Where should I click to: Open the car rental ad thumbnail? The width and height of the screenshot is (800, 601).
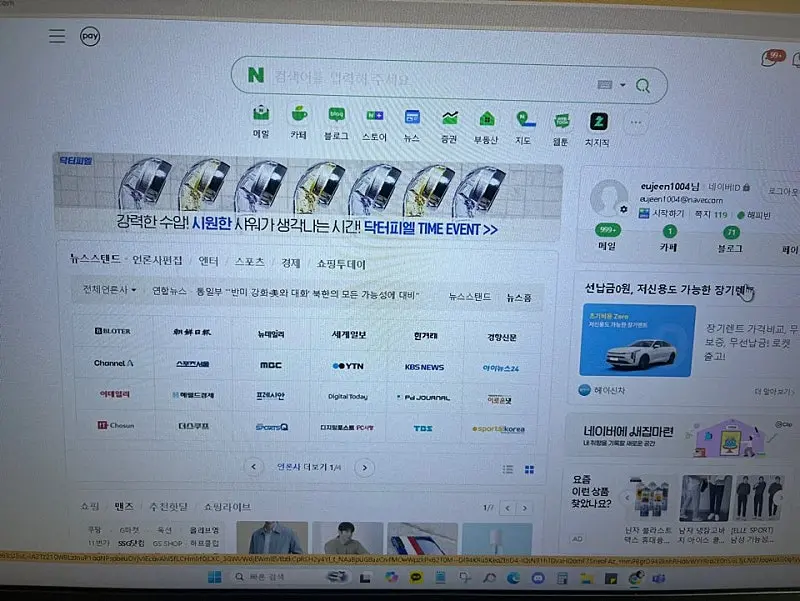click(x=637, y=341)
